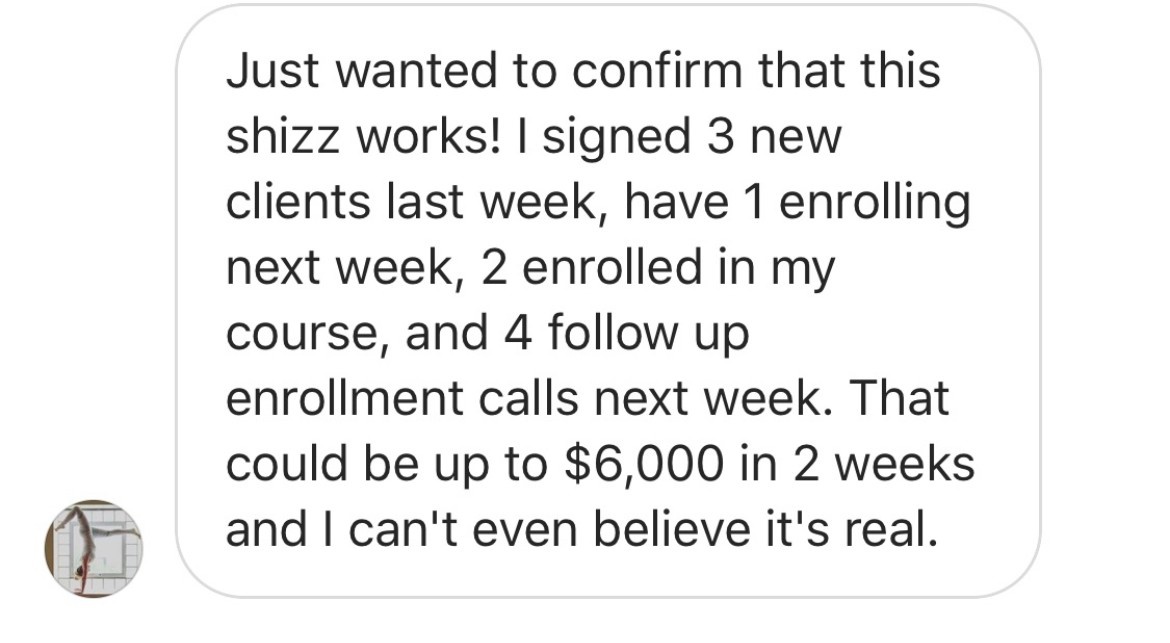
Task: Click the text "clients last week"
Action: click(x=416, y=204)
